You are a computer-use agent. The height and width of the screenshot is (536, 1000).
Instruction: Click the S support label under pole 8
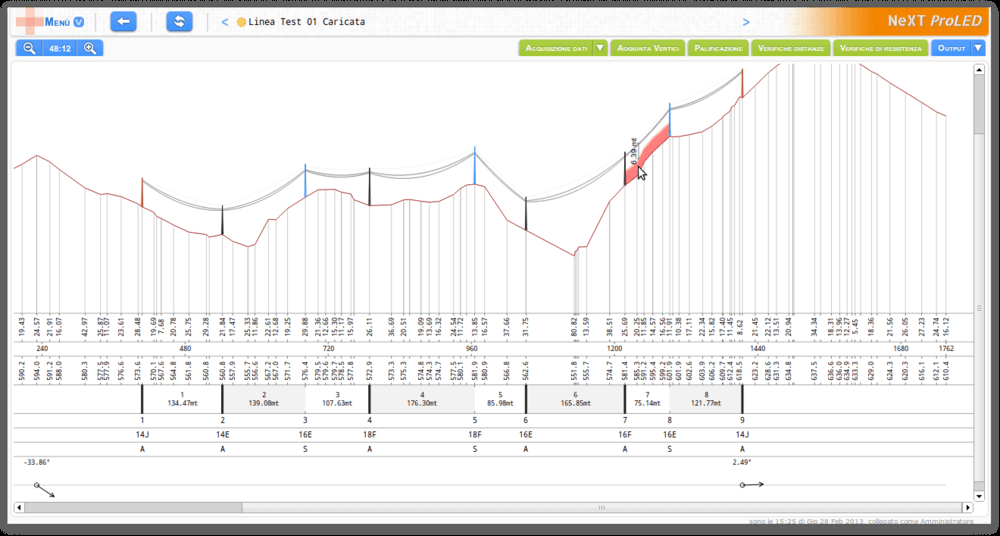point(670,449)
